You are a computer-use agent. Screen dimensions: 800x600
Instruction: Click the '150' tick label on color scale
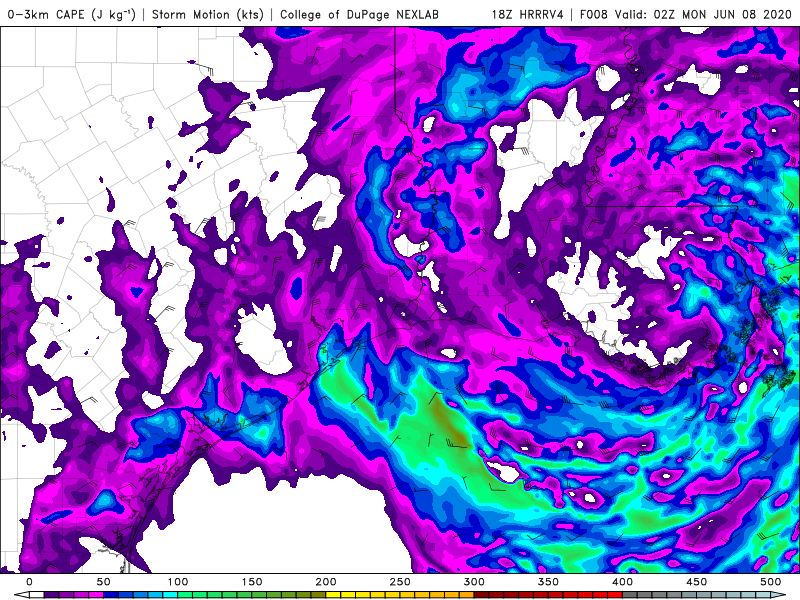point(252,582)
